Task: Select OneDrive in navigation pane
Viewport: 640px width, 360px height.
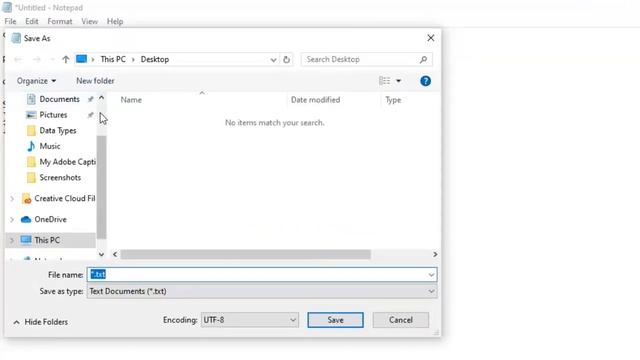Action: coord(50,220)
